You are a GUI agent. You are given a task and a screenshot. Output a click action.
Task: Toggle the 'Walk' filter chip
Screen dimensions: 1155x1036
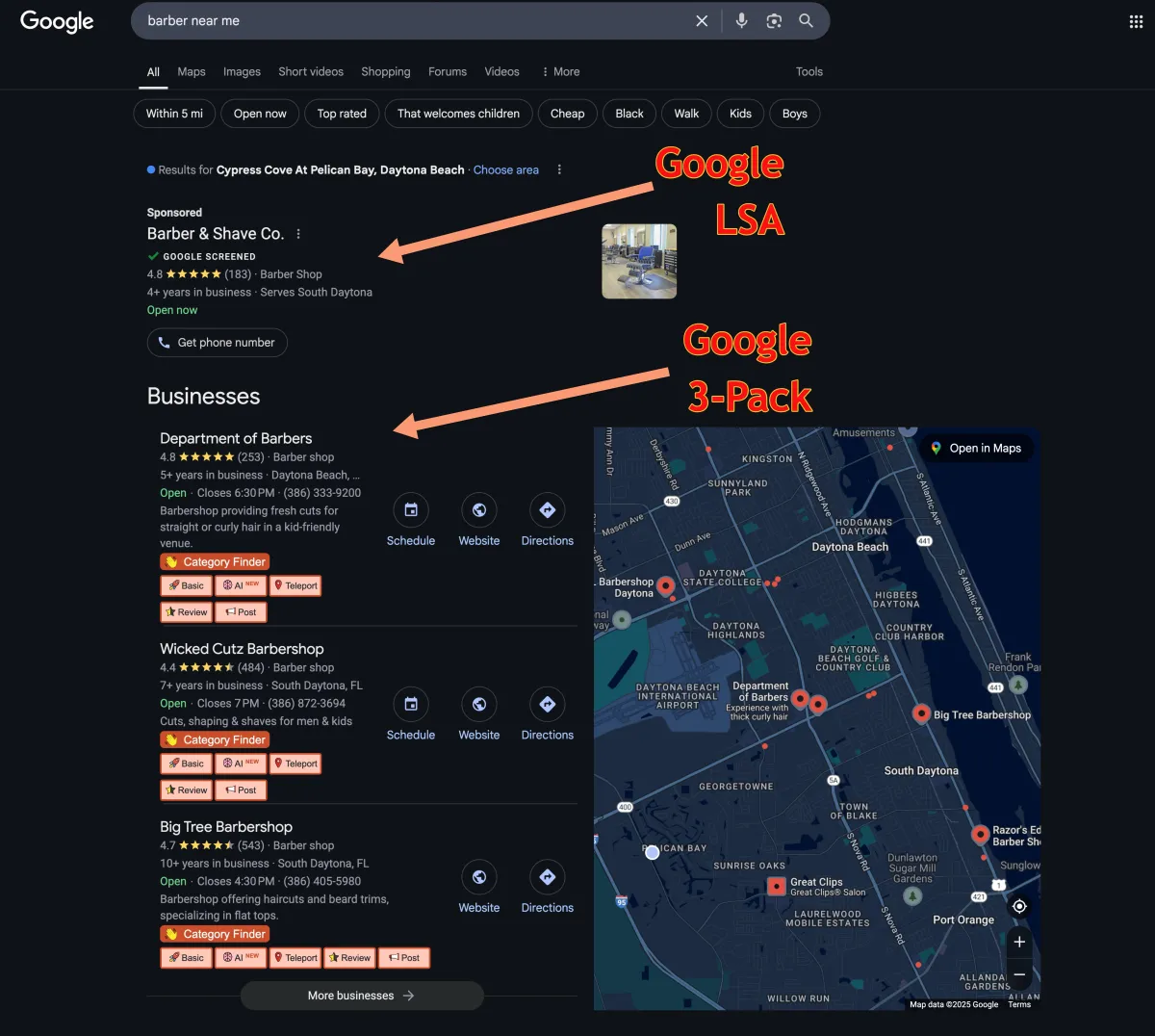[x=686, y=114]
